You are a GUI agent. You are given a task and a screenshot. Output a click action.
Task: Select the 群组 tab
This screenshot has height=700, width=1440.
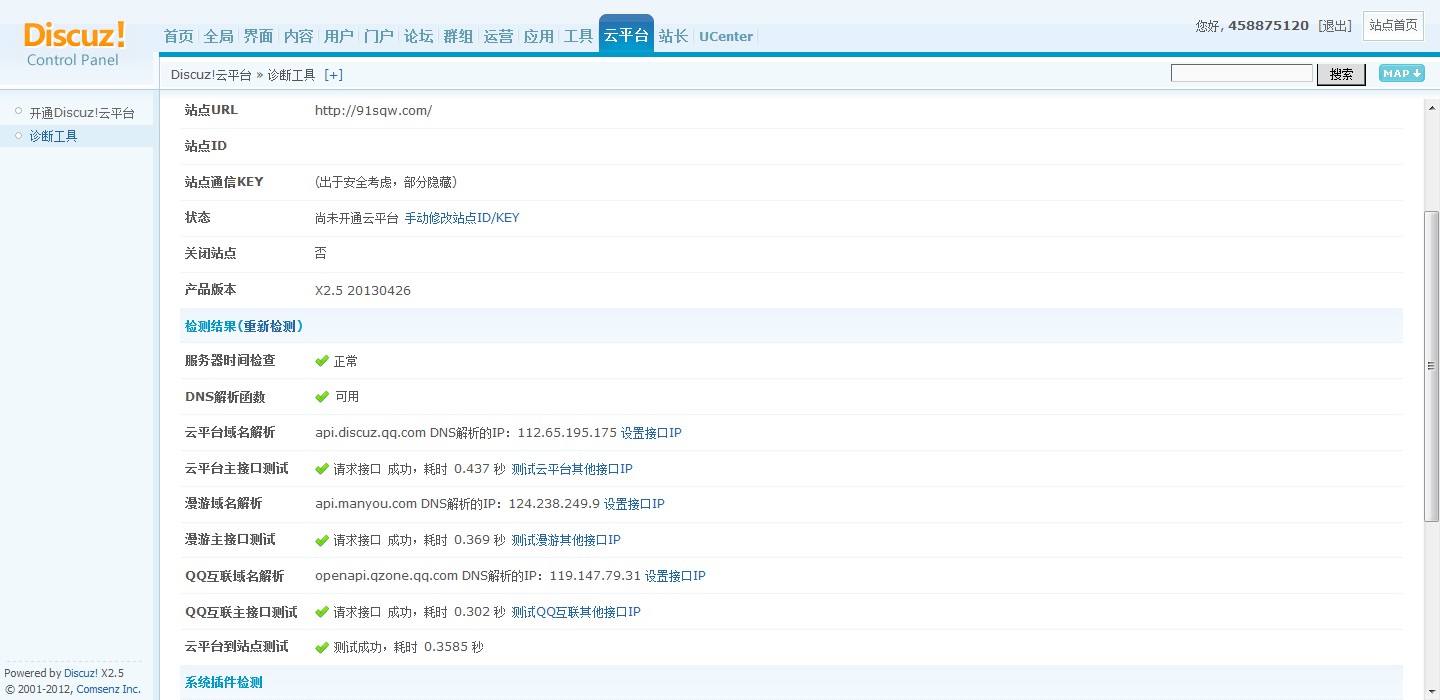(459, 36)
